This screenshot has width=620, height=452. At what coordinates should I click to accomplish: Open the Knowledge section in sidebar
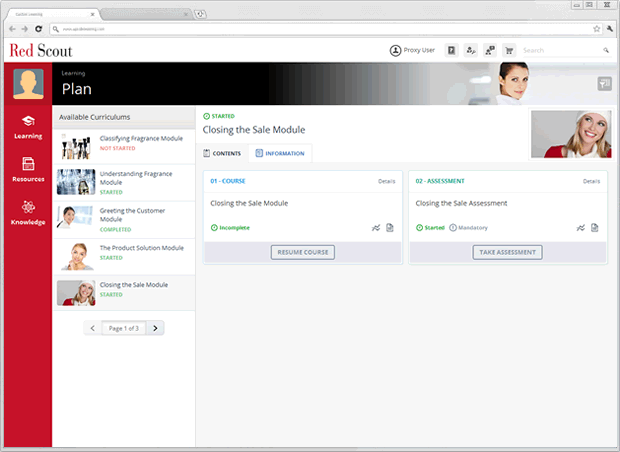pyautogui.click(x=28, y=213)
